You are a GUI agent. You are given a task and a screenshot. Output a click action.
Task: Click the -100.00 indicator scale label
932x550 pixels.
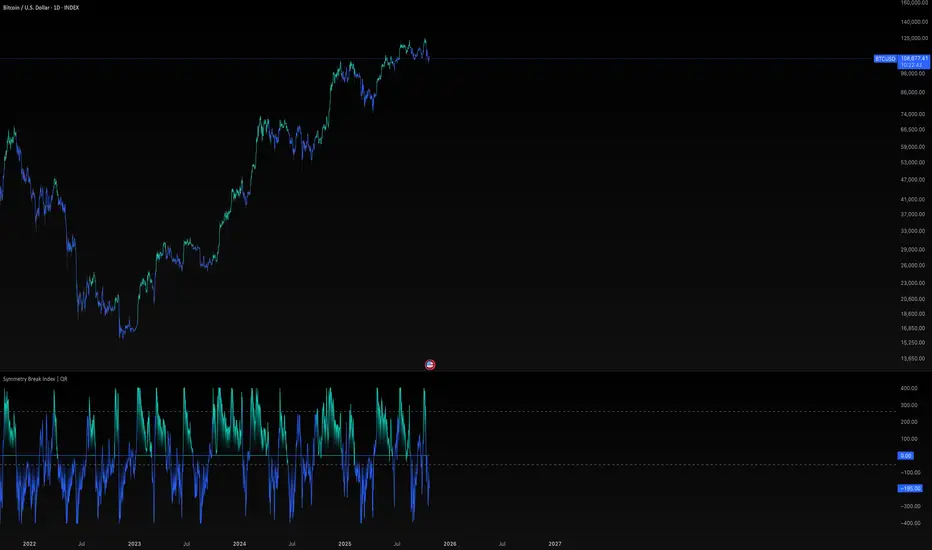point(910,473)
